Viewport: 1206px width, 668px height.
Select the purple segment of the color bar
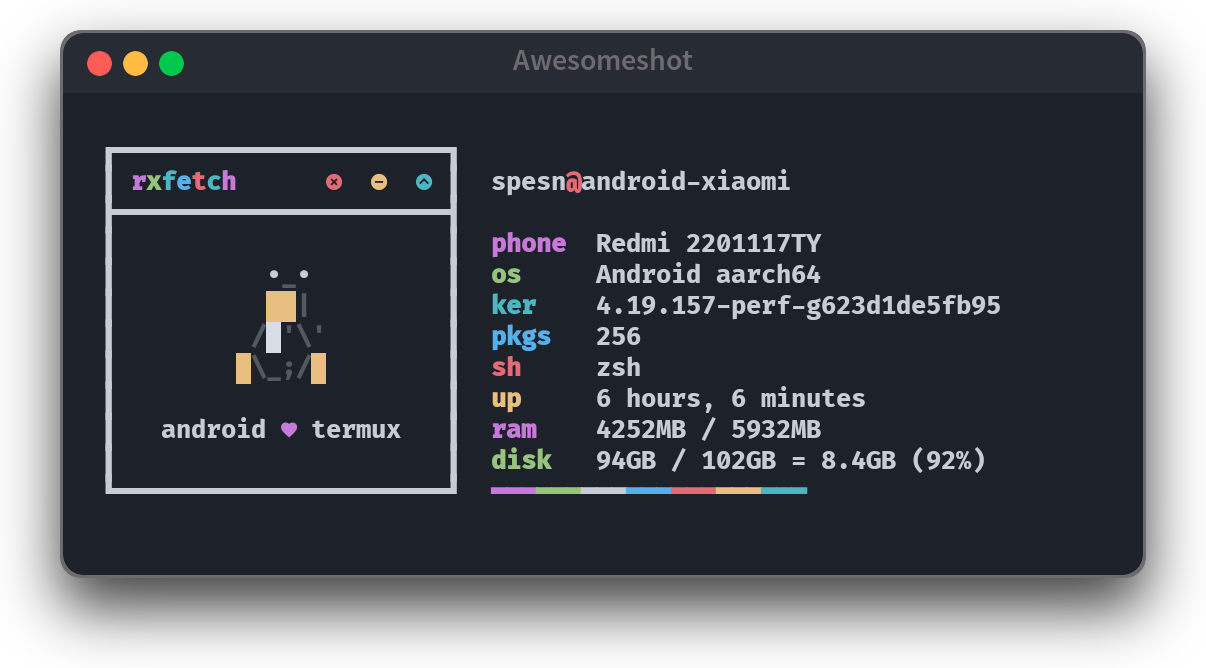pyautogui.click(x=513, y=490)
